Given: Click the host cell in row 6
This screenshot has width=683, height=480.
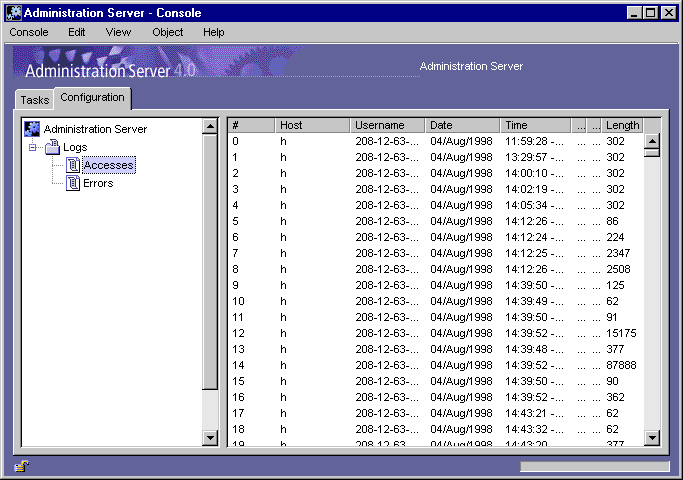Looking at the screenshot, I should 283,237.
